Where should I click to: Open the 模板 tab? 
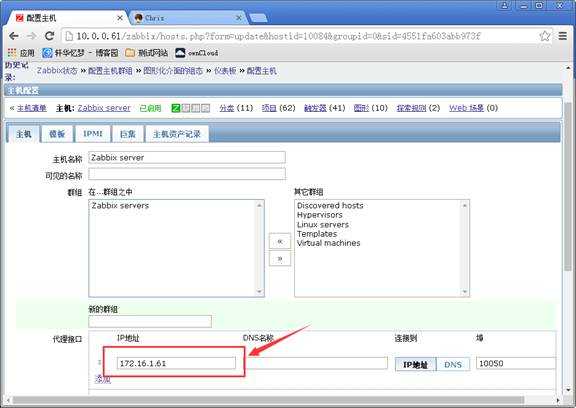tap(57, 134)
